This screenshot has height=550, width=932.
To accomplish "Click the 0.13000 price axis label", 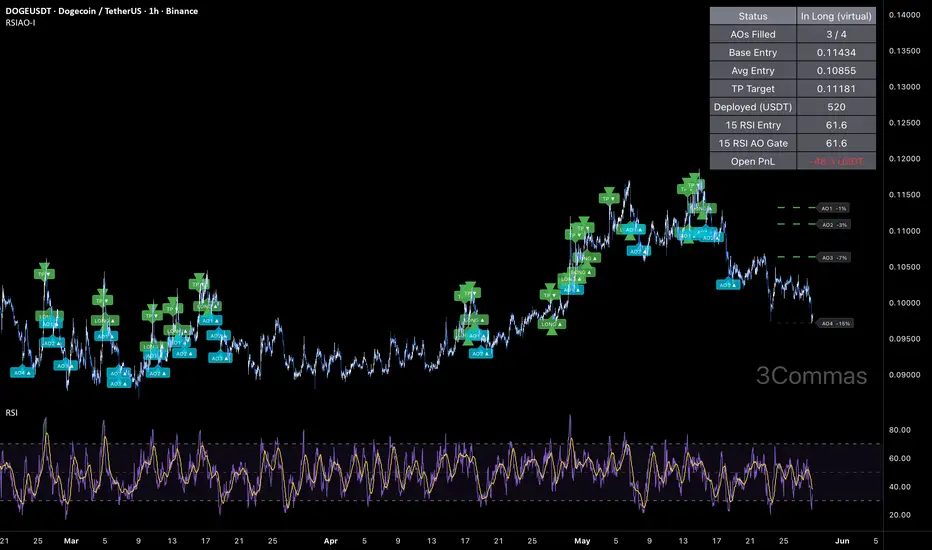I will pyautogui.click(x=904, y=87).
